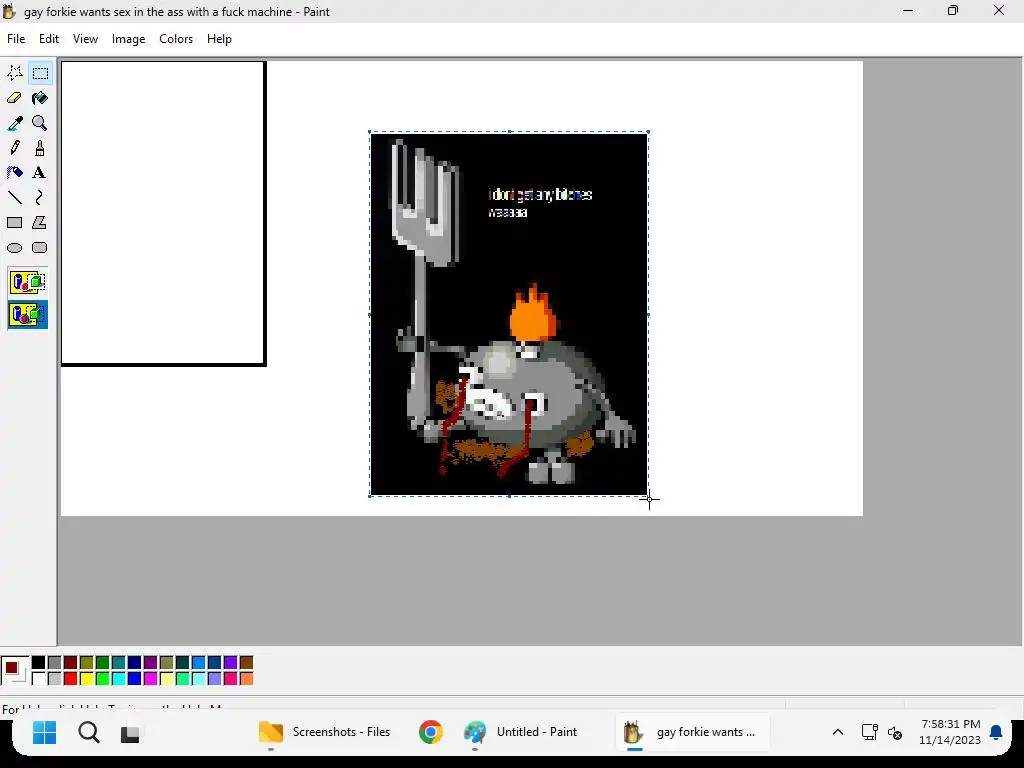Select the lime green swatch
Screen dimensions: 1024x768
pyautogui.click(x=103, y=679)
